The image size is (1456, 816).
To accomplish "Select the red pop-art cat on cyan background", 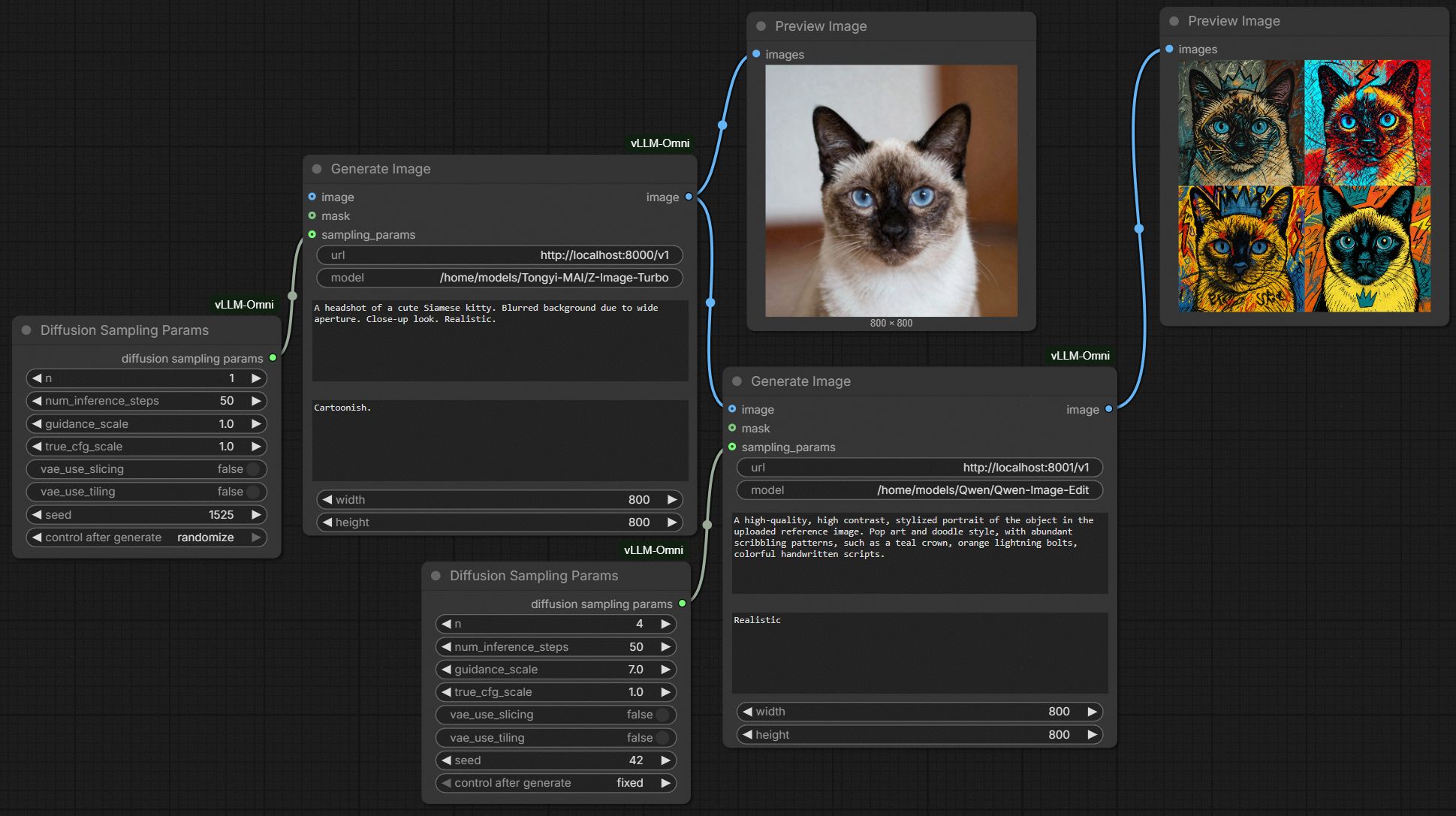I will click(x=1367, y=123).
